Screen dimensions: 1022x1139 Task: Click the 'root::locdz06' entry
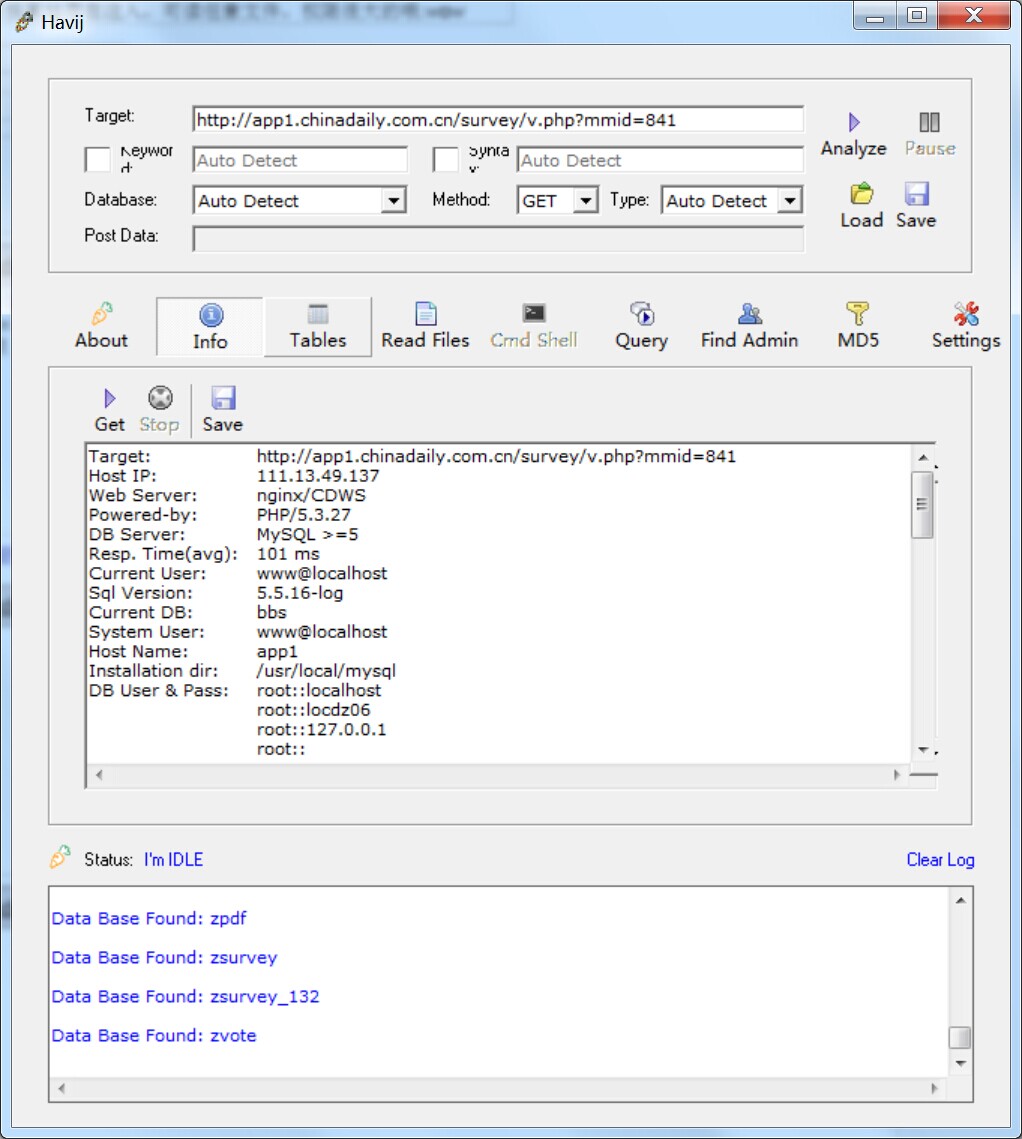point(313,710)
